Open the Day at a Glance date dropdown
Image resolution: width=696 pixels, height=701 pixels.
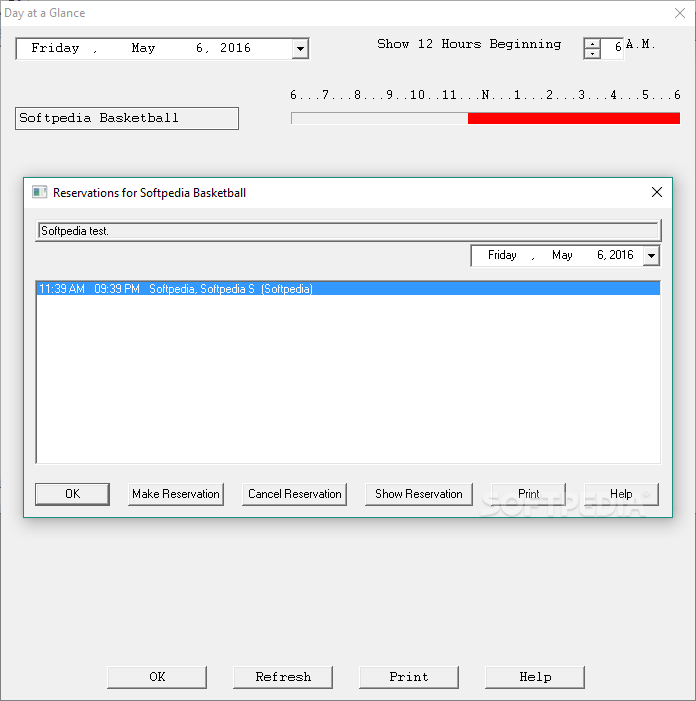click(x=300, y=49)
